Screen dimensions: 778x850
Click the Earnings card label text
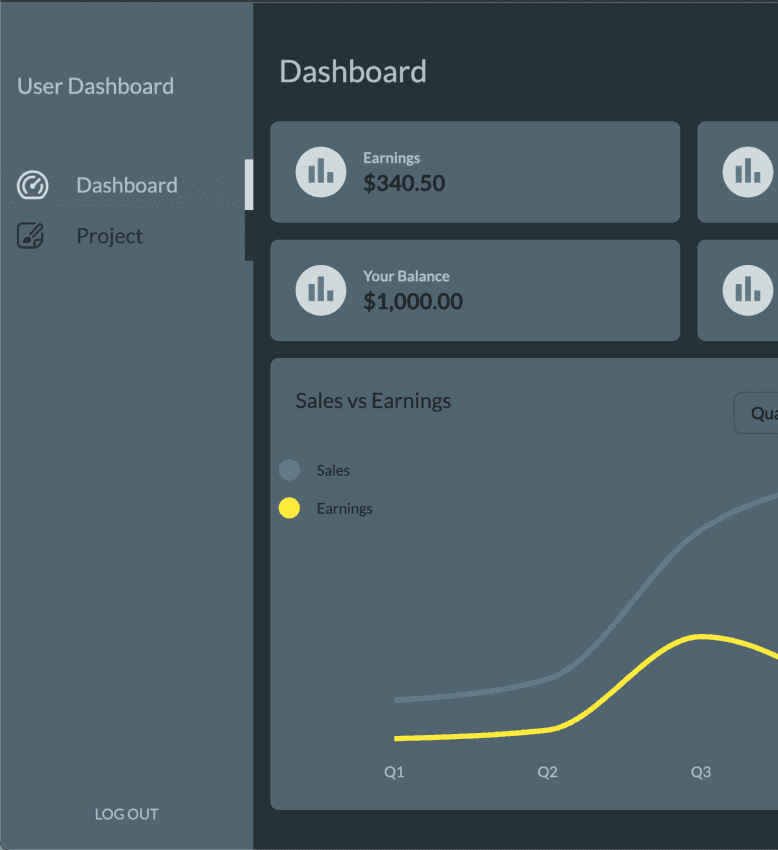coord(391,158)
